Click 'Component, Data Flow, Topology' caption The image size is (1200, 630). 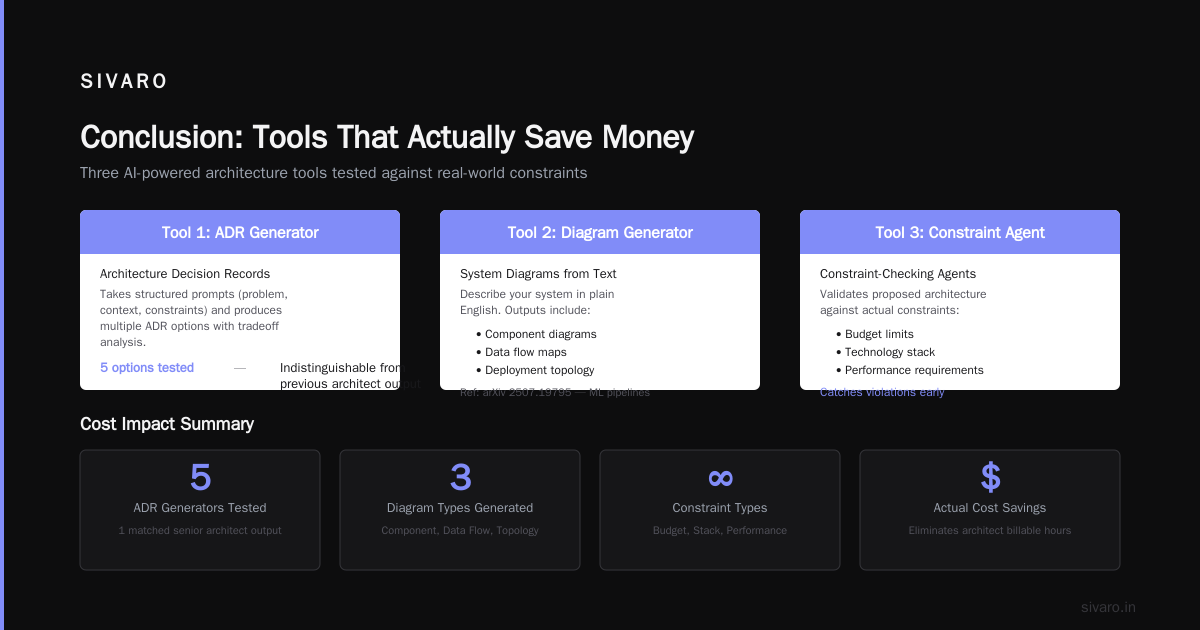pyautogui.click(x=460, y=530)
